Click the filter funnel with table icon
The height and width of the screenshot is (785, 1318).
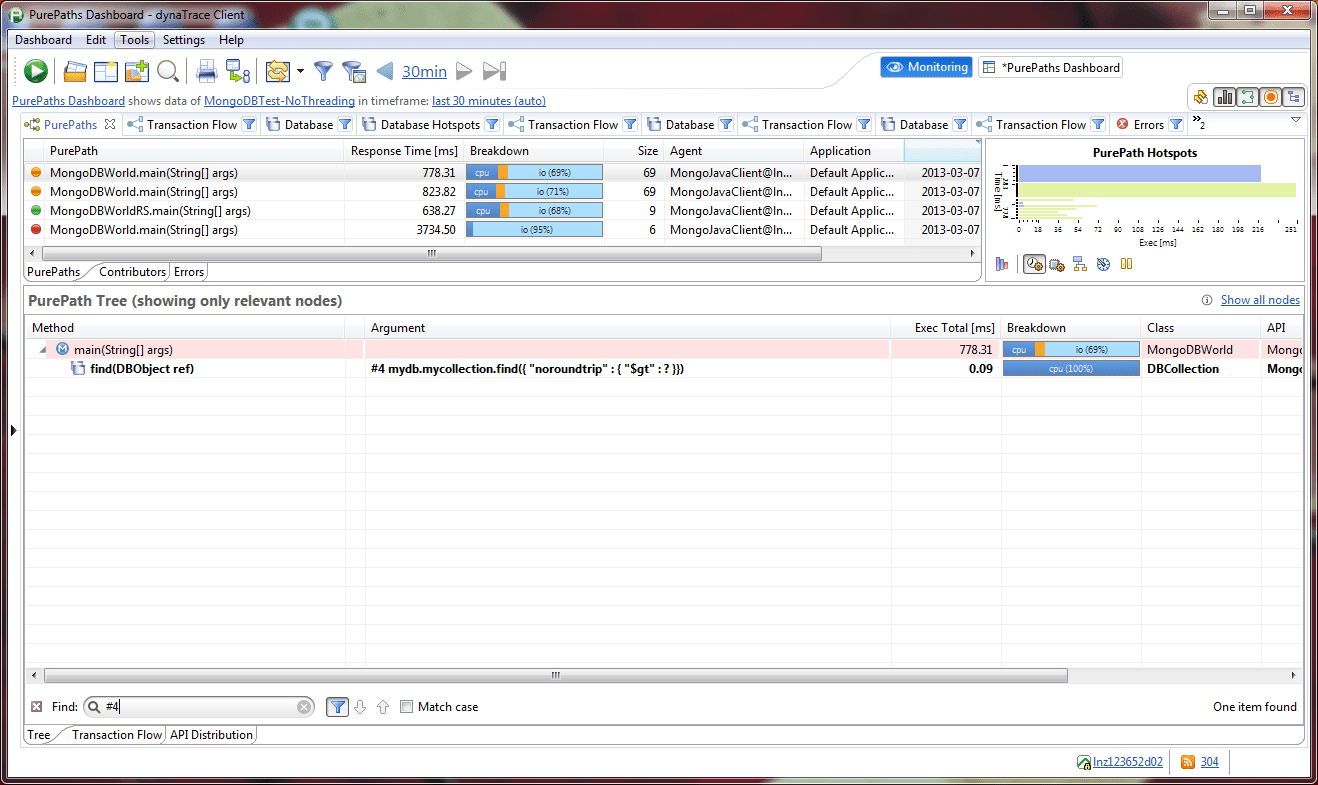point(353,71)
